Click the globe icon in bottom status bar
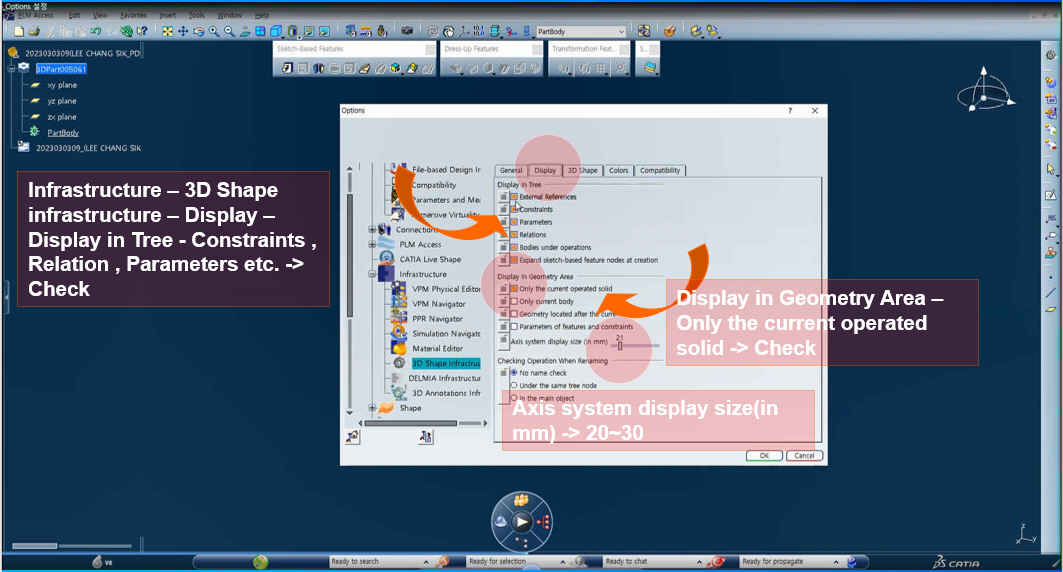Viewport: 1063px width, 572px height. pyautogui.click(x=260, y=562)
